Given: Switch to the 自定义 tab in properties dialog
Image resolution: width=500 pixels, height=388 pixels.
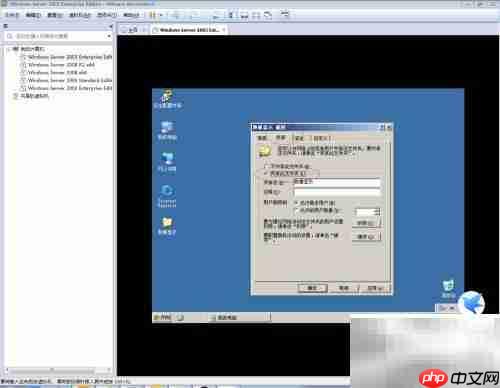Looking at the screenshot, I should [x=321, y=138].
